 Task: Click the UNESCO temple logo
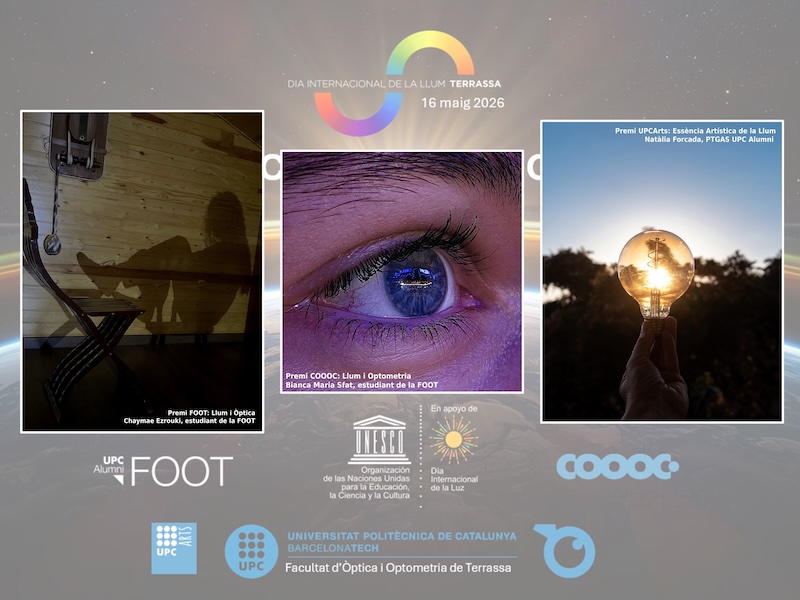pos(379,439)
